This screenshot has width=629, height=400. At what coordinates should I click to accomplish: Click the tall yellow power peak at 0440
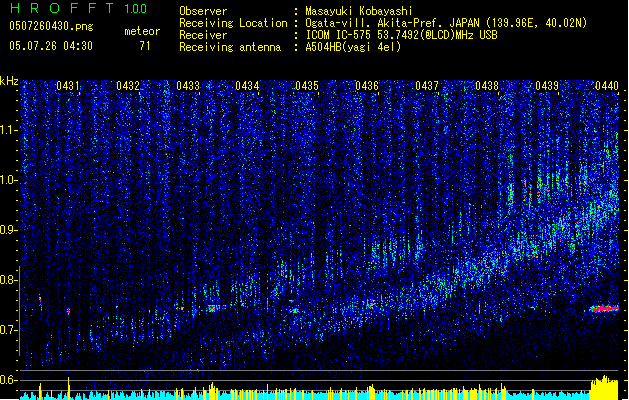point(605,386)
